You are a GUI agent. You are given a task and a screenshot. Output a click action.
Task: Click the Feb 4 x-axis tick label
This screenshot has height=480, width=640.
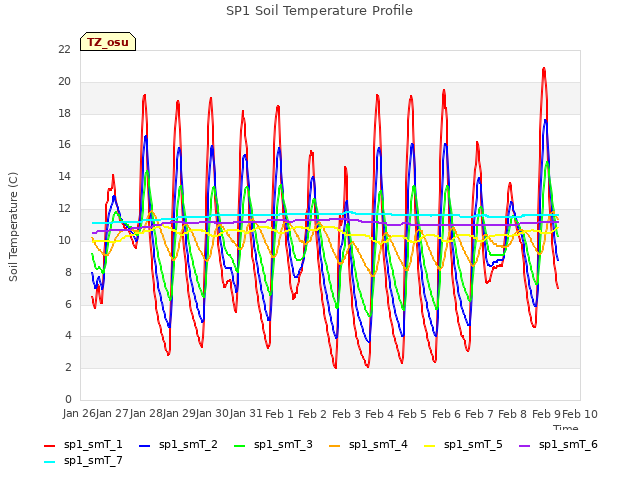379,414
